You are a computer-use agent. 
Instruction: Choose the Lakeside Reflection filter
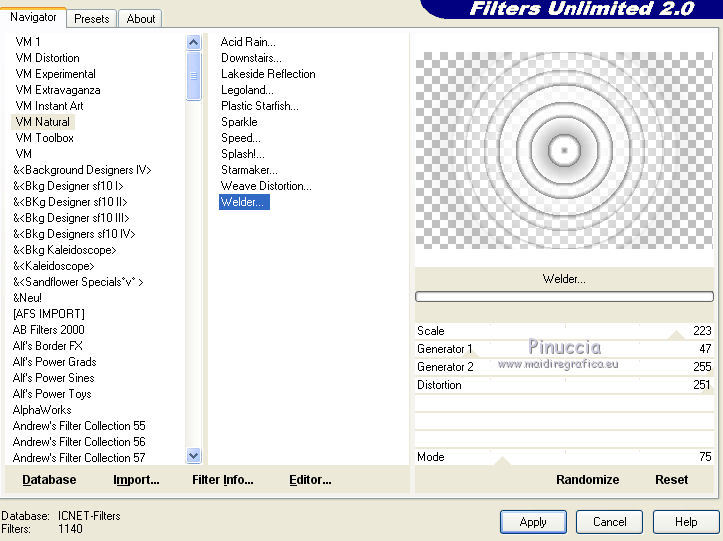click(x=268, y=74)
